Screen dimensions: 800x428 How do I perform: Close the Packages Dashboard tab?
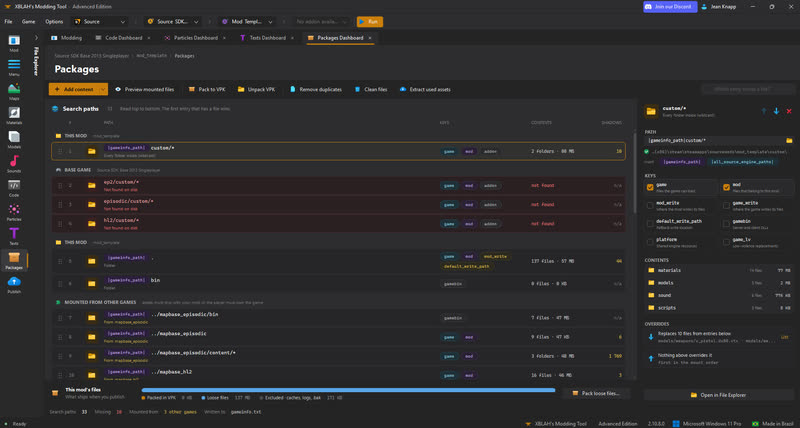(x=370, y=38)
